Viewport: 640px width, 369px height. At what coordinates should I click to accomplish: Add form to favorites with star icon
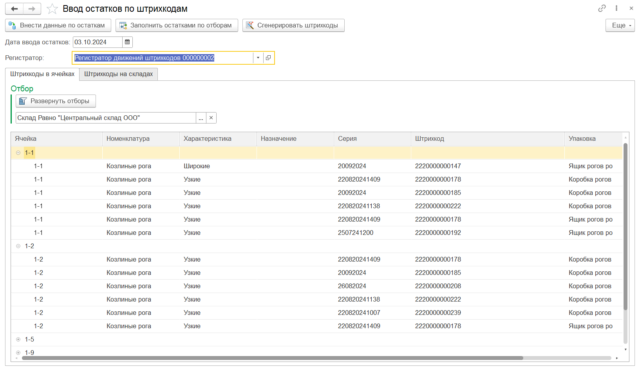[x=52, y=9]
